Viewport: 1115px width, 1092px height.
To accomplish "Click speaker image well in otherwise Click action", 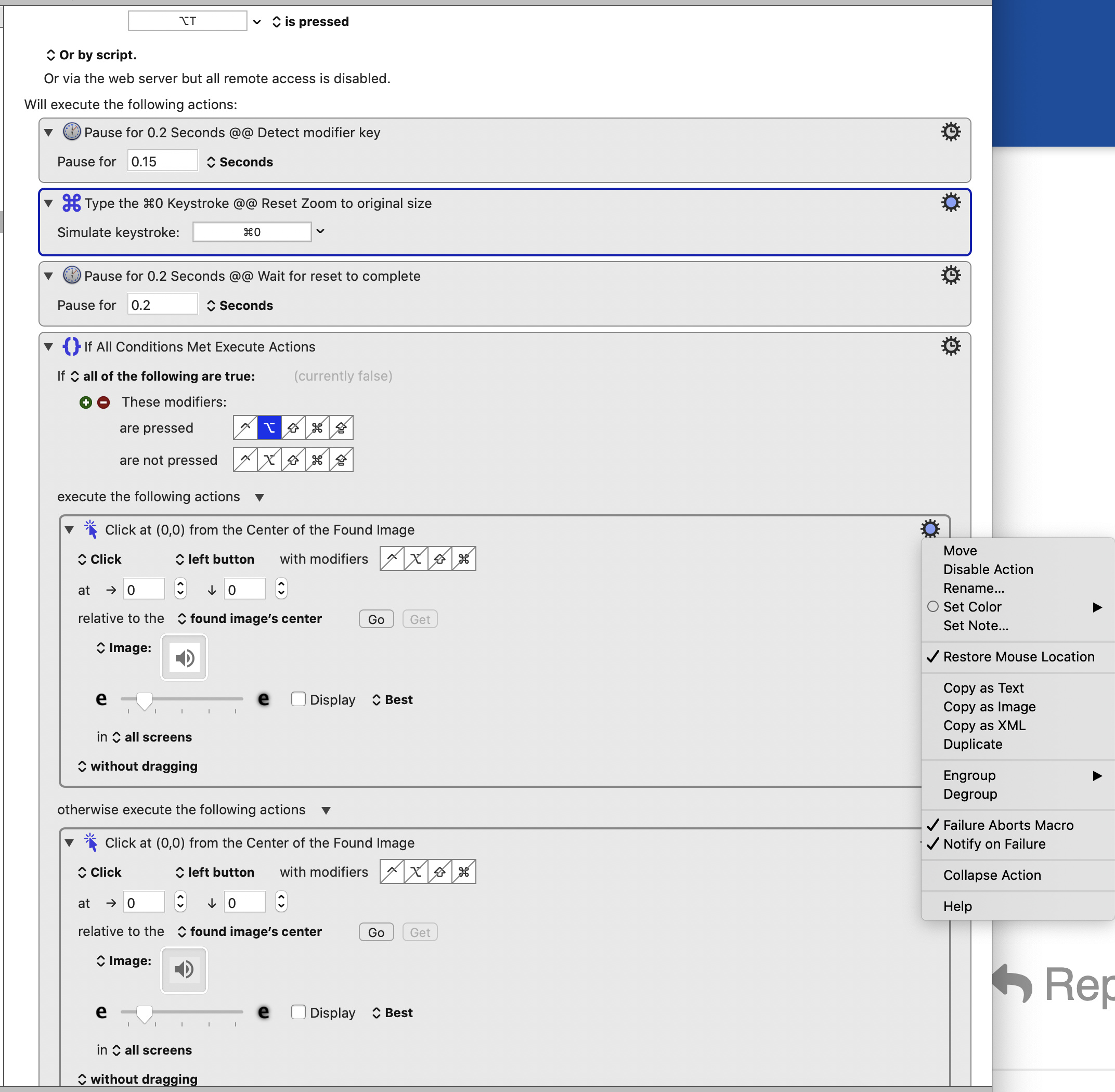I will pyautogui.click(x=184, y=970).
